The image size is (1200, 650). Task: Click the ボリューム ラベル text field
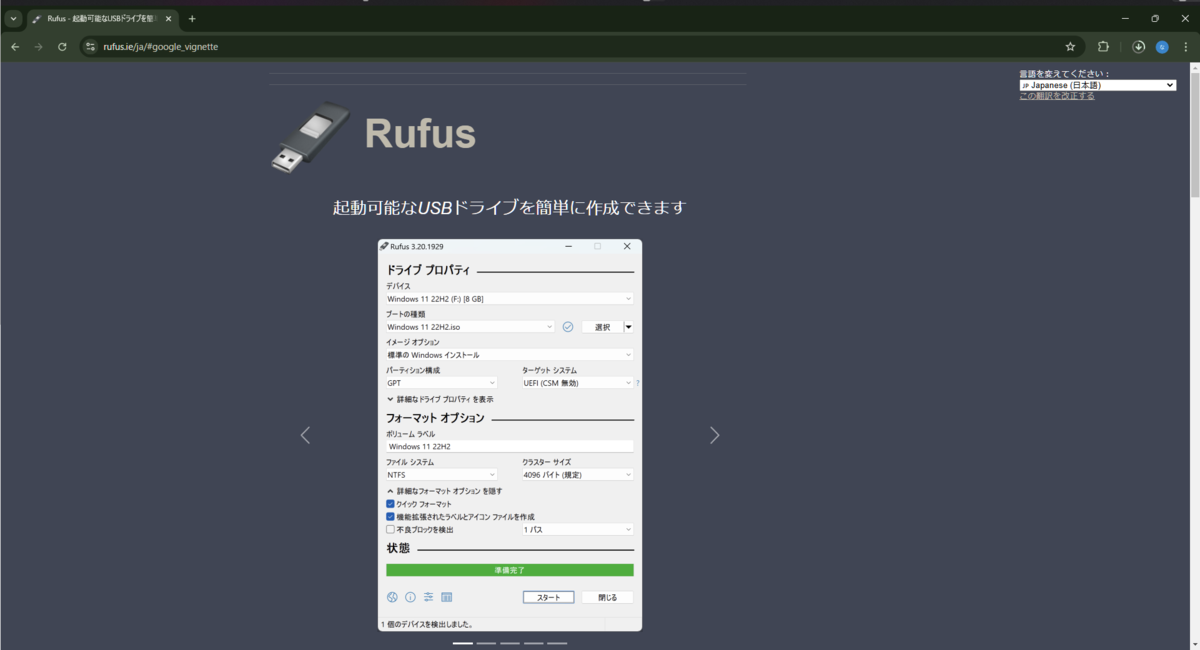pyautogui.click(x=510, y=447)
